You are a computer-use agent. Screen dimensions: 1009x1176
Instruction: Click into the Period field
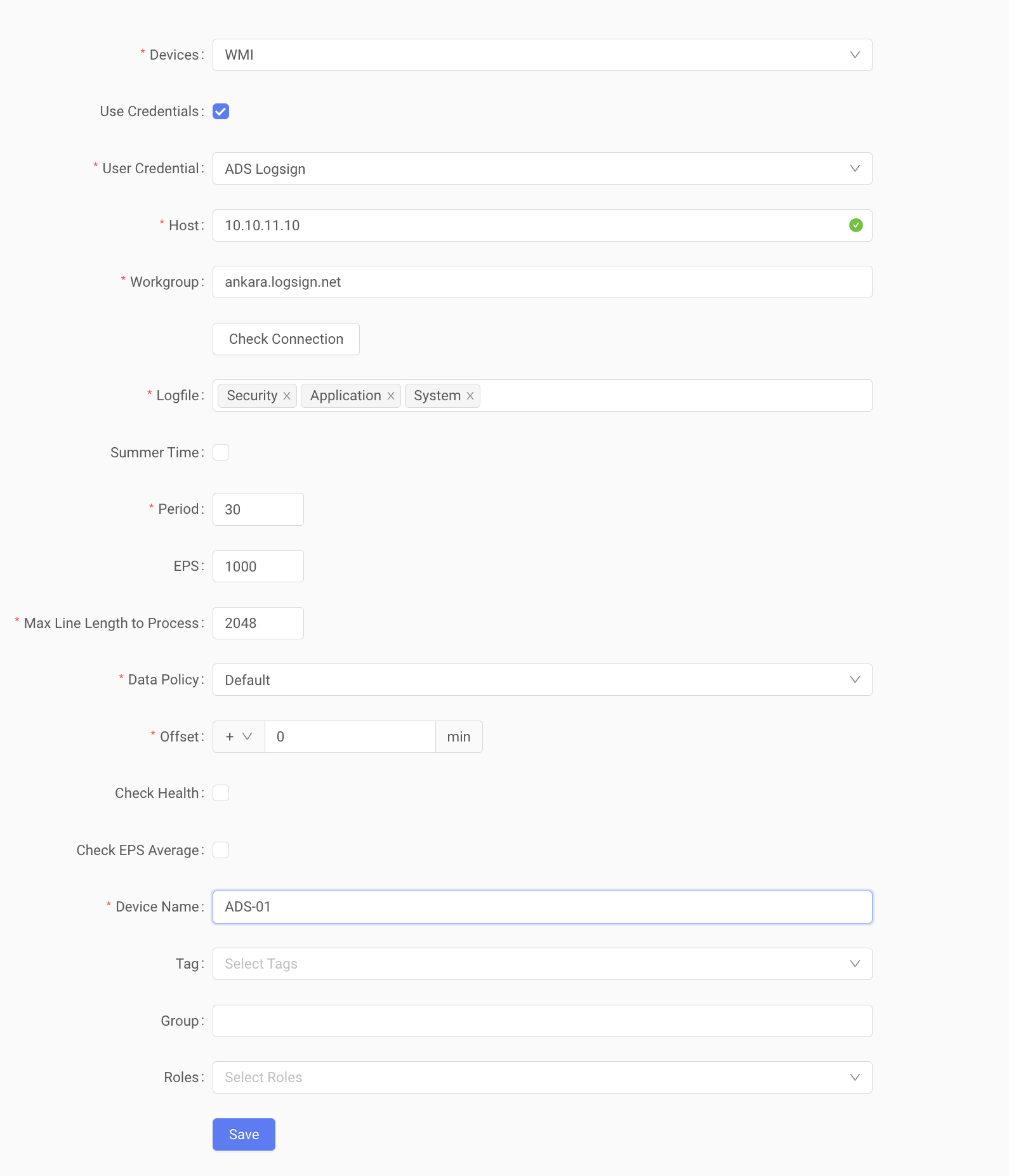258,509
